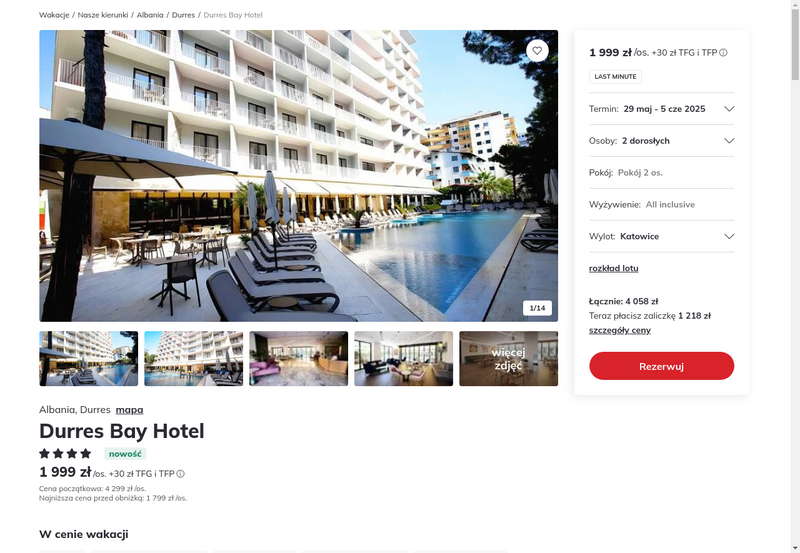Select the lobby reception thumbnail
The image size is (800, 553).
click(298, 359)
